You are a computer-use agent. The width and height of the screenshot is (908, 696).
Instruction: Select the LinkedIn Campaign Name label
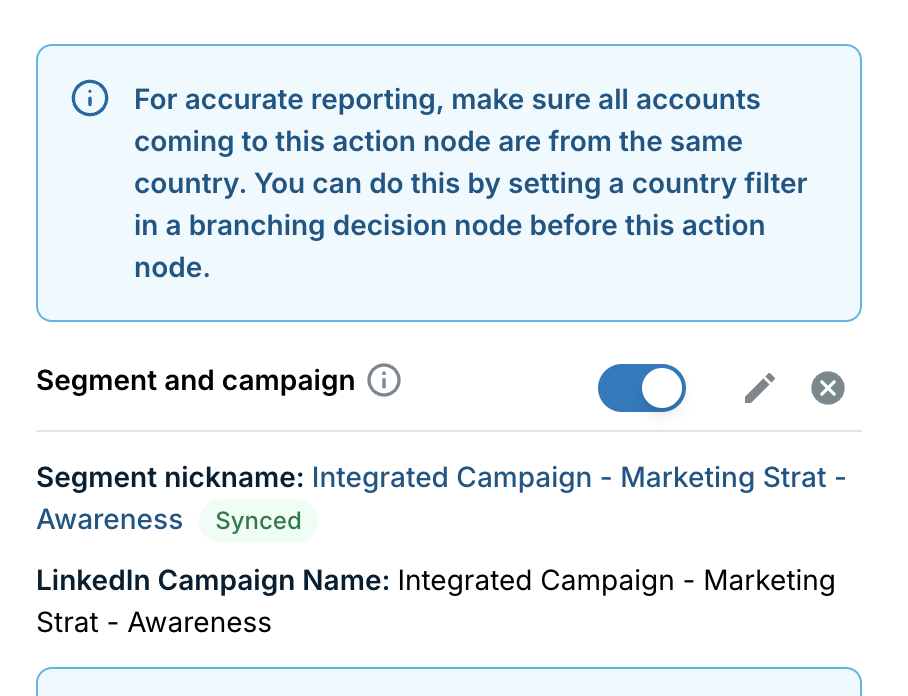coord(213,580)
